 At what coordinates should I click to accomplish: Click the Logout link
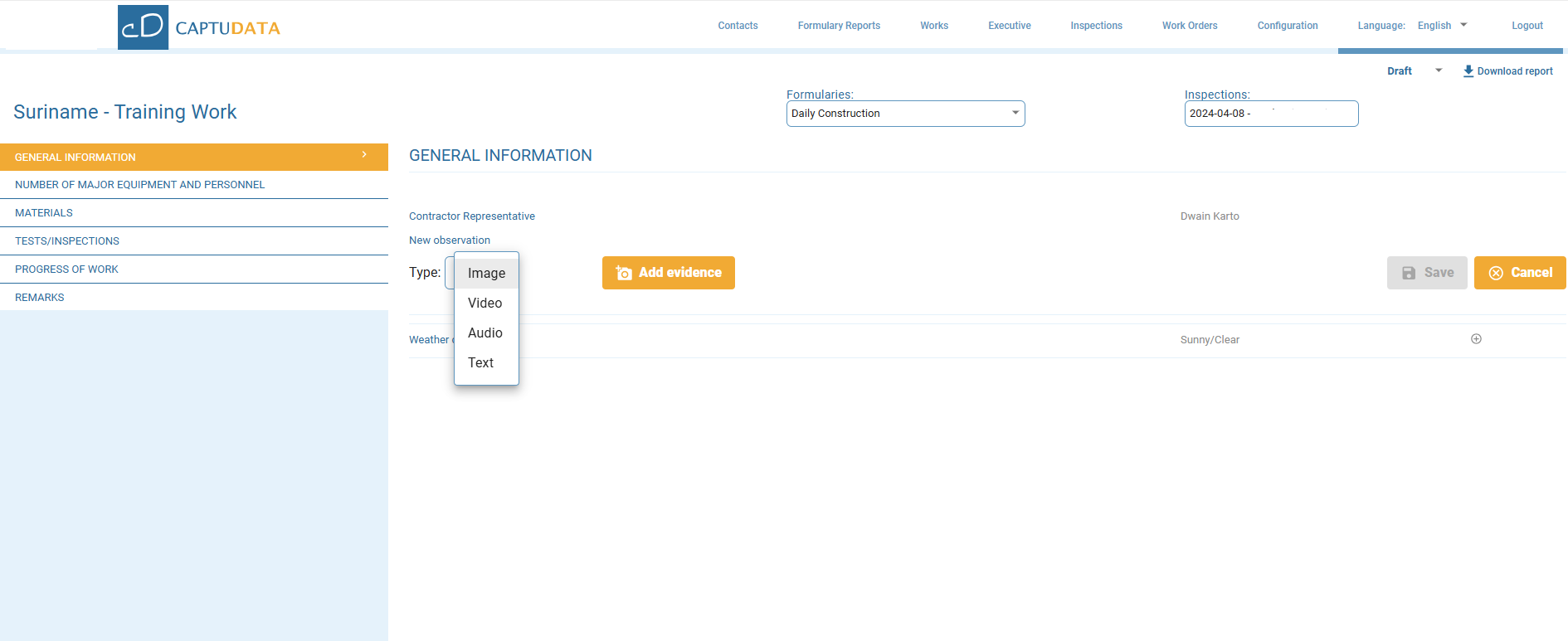coord(1527,26)
